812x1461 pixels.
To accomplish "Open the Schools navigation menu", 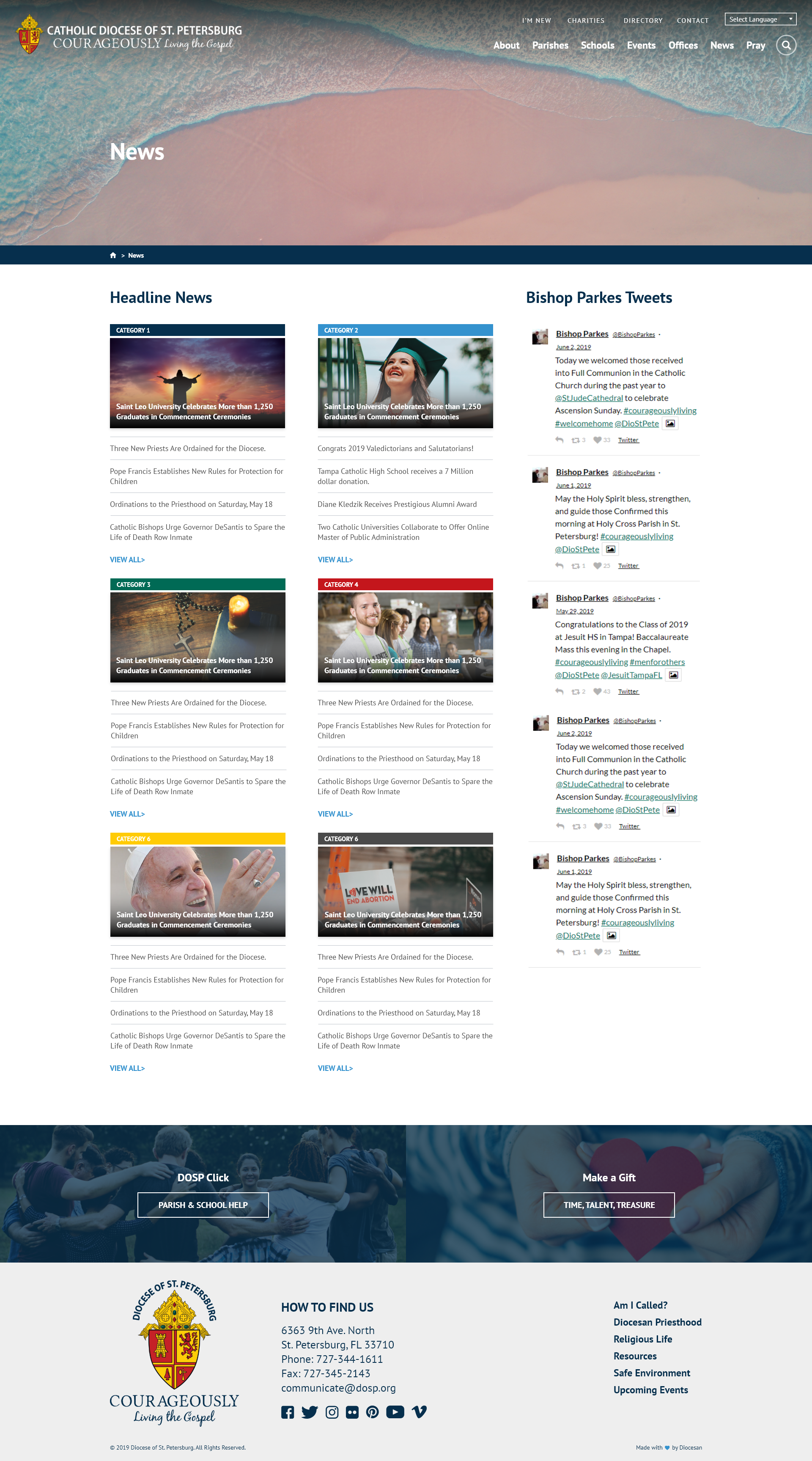I will pos(597,45).
